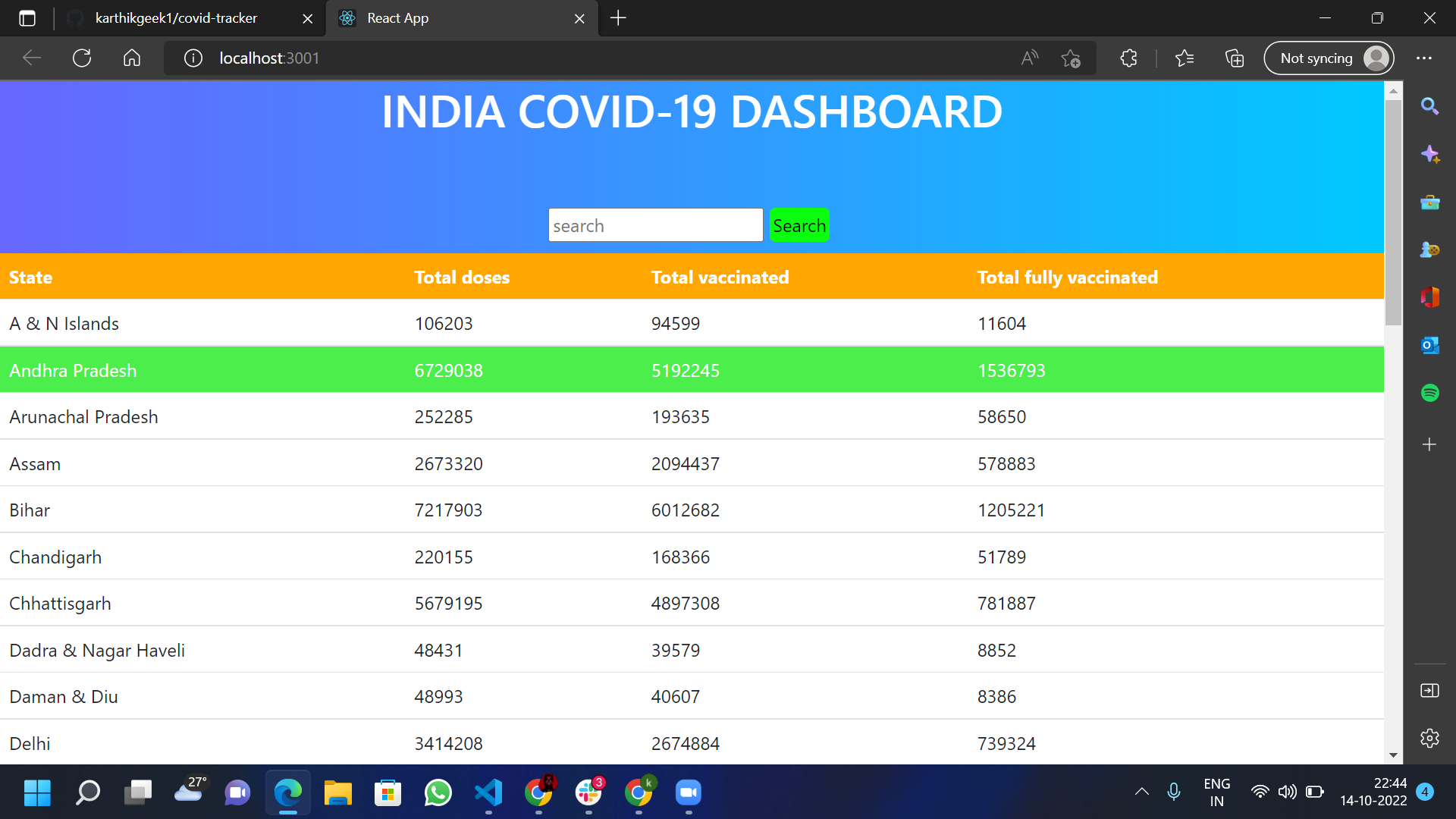Open Outlook in the sidebar

[x=1429, y=345]
